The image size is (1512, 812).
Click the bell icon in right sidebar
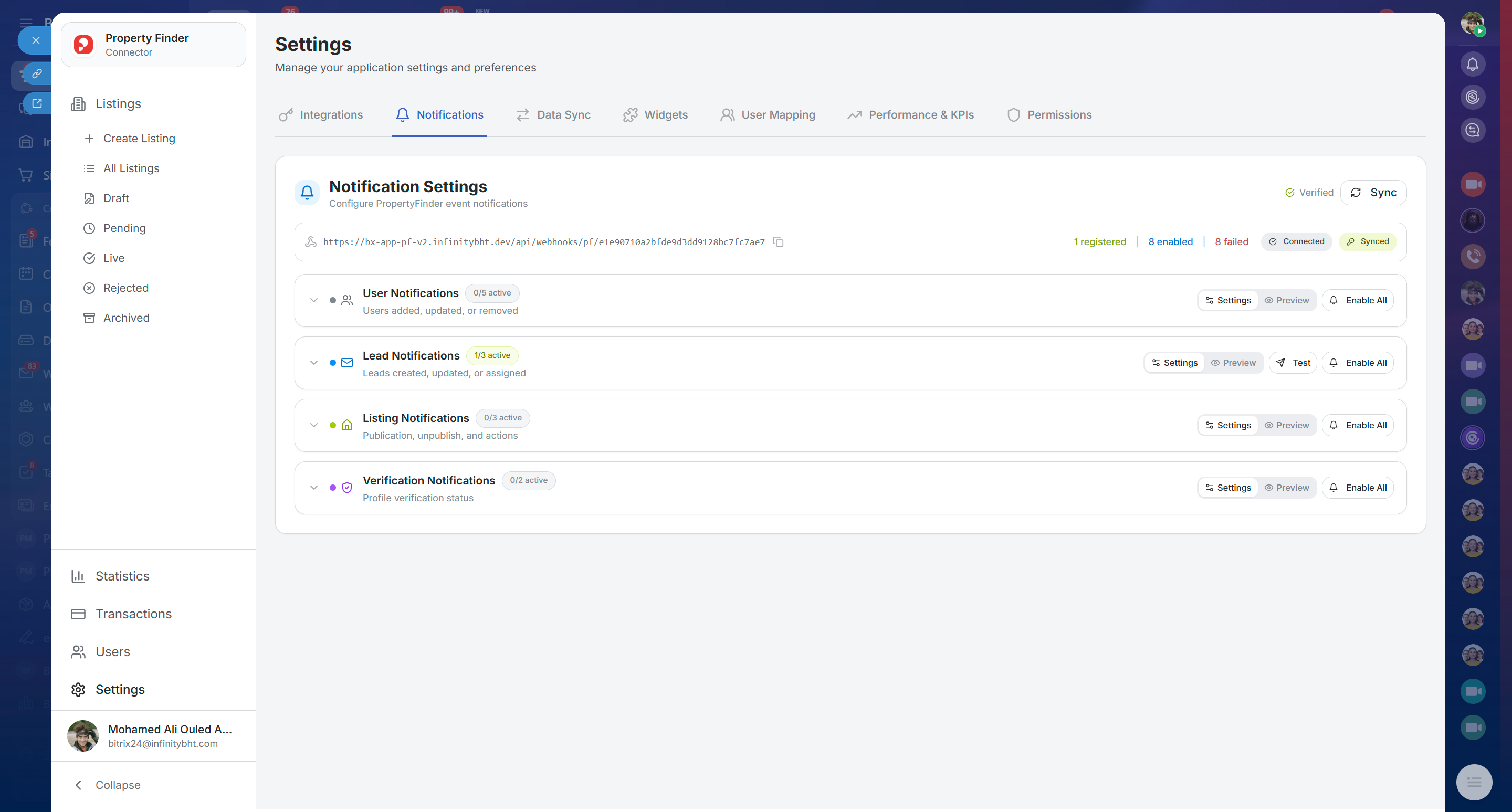[x=1472, y=64]
